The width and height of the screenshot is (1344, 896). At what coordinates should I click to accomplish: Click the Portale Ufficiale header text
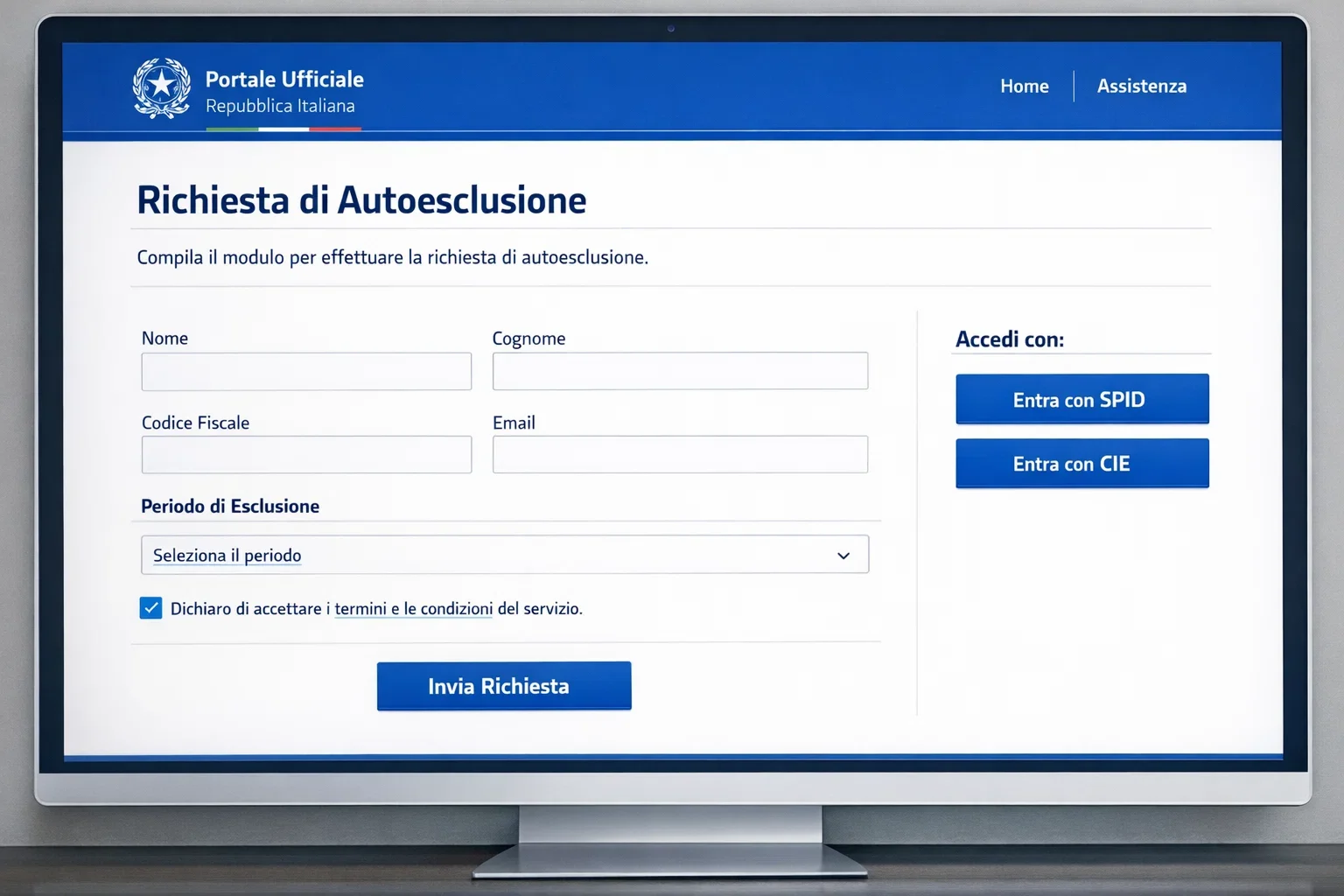pyautogui.click(x=284, y=79)
